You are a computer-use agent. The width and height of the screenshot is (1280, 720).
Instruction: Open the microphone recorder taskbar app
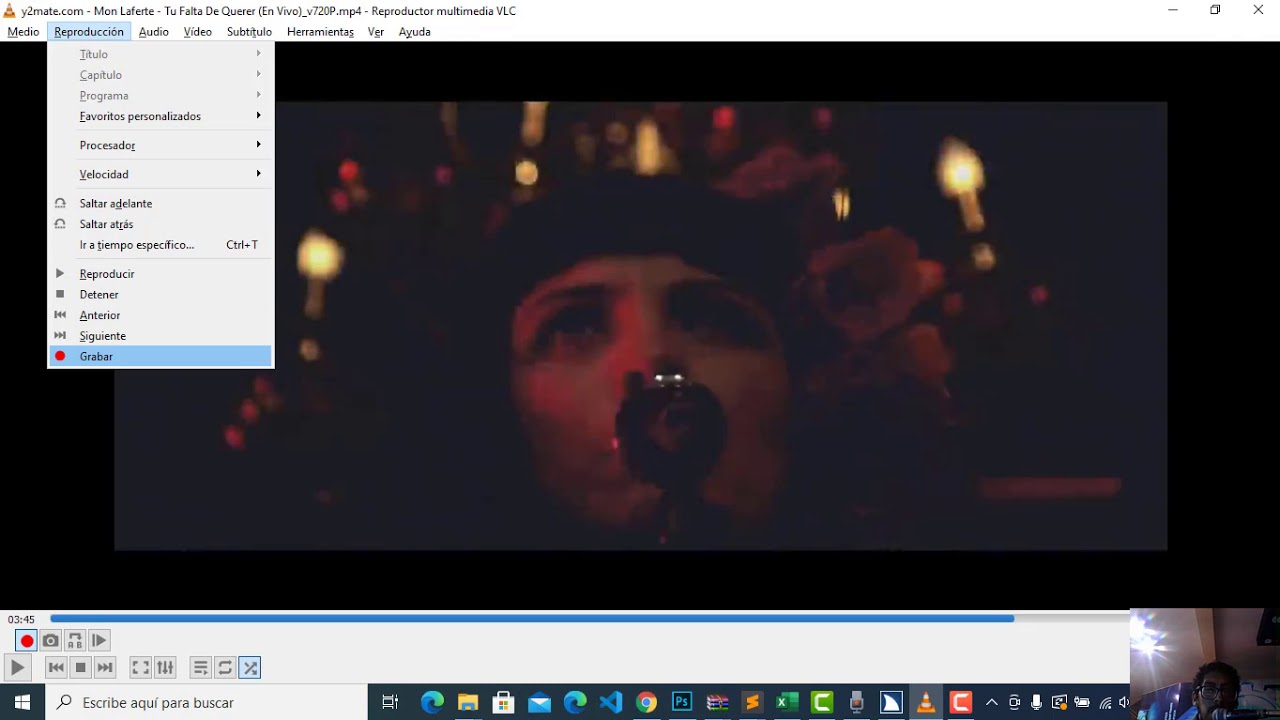[856, 702]
